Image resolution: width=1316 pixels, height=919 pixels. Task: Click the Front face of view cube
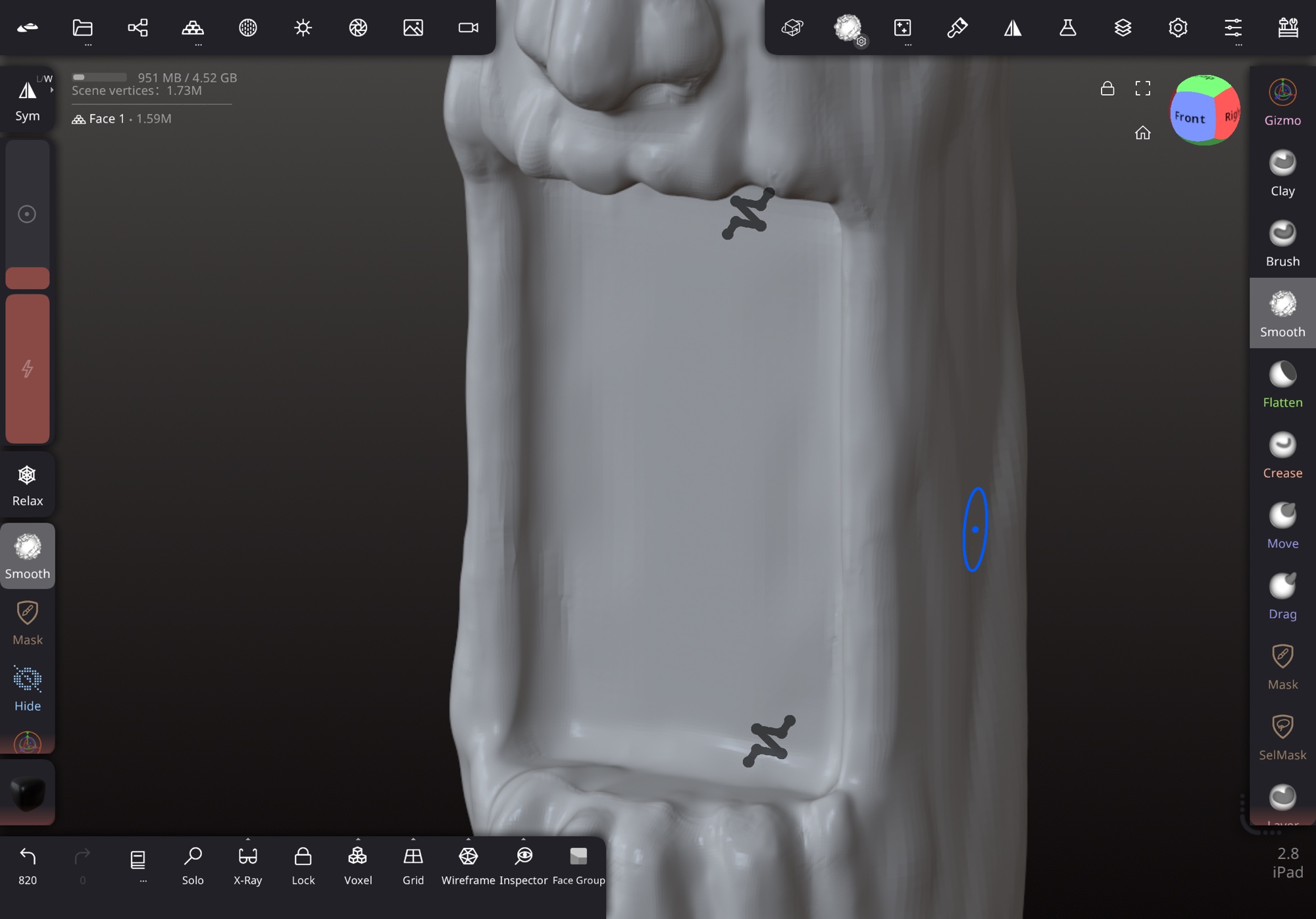coord(1190,118)
